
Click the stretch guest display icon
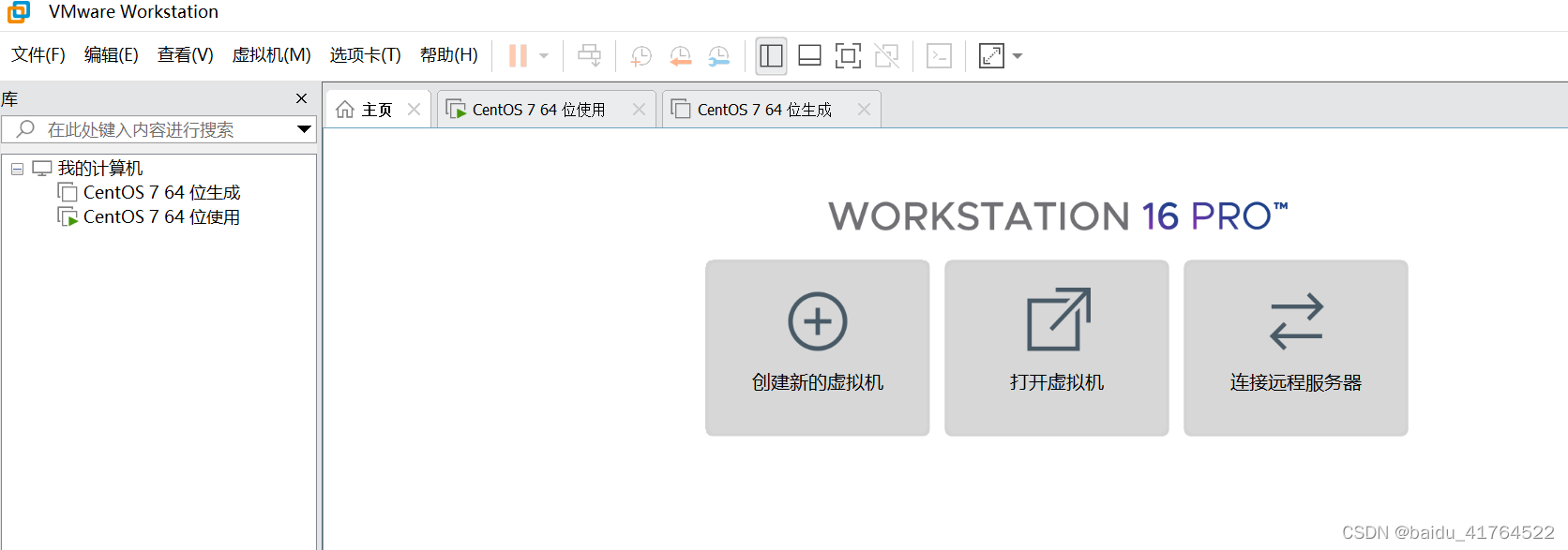(x=991, y=56)
